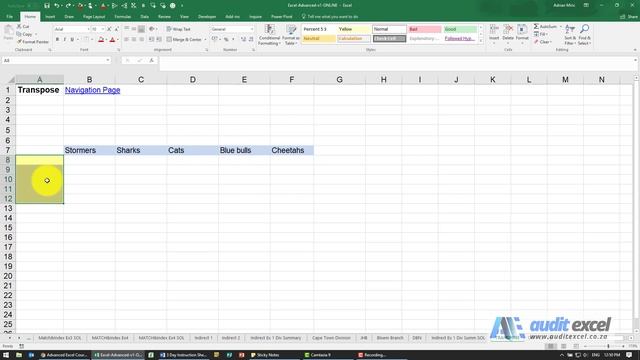
Task: Open the Windows Start menu
Action: (x=6, y=355)
